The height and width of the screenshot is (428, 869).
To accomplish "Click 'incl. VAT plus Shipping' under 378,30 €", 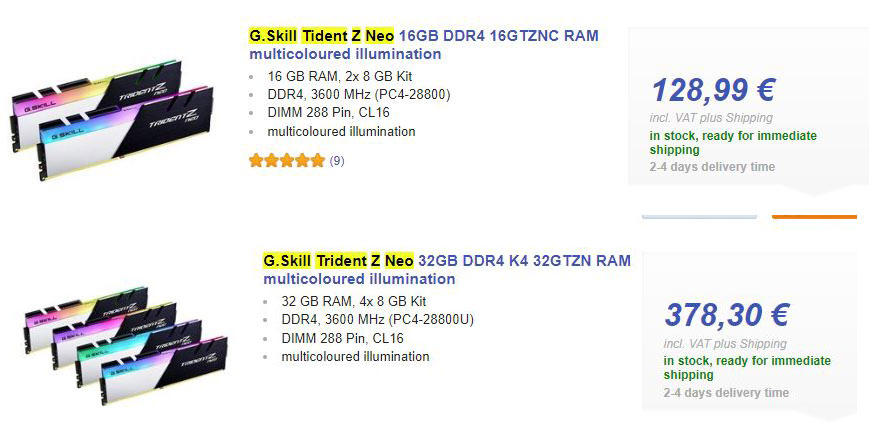I will click(x=725, y=345).
